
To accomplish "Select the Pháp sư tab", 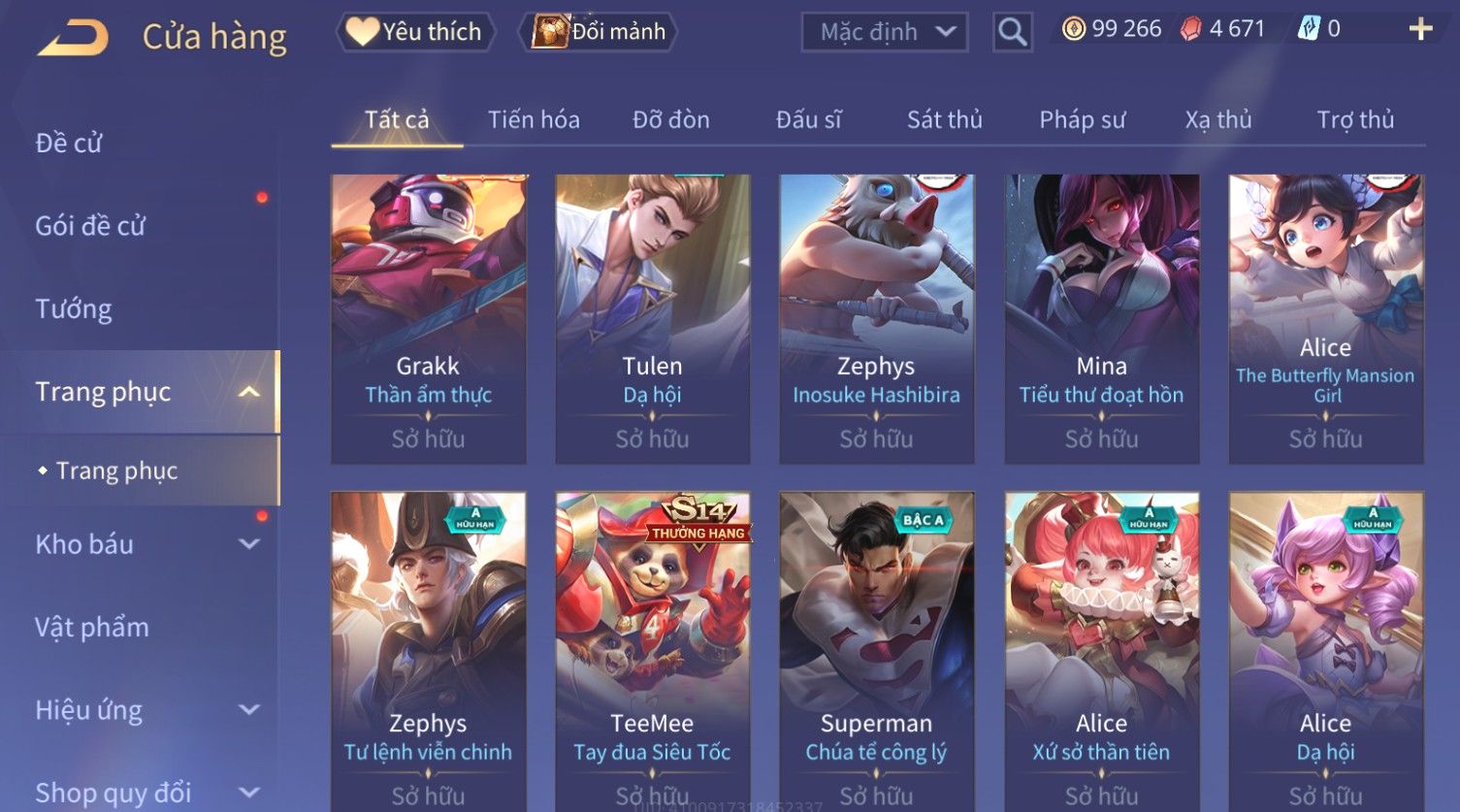I will pos(1083,119).
